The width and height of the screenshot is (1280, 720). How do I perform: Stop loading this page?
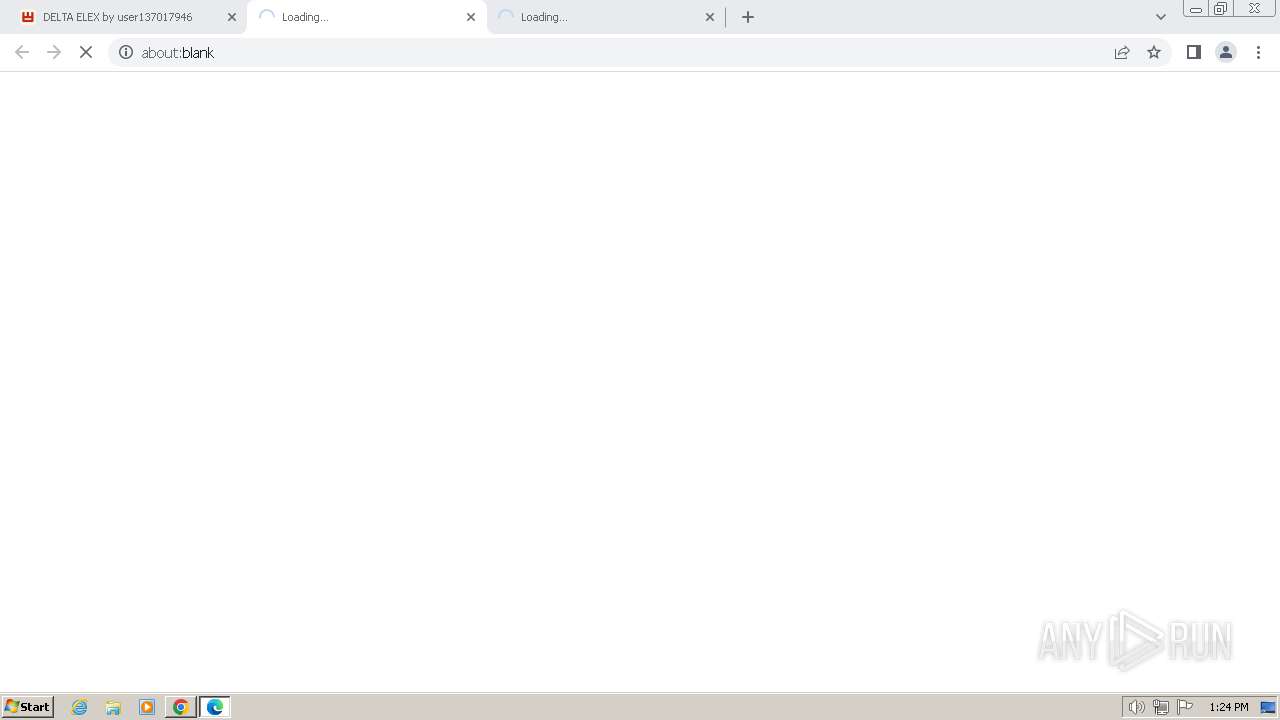86,52
